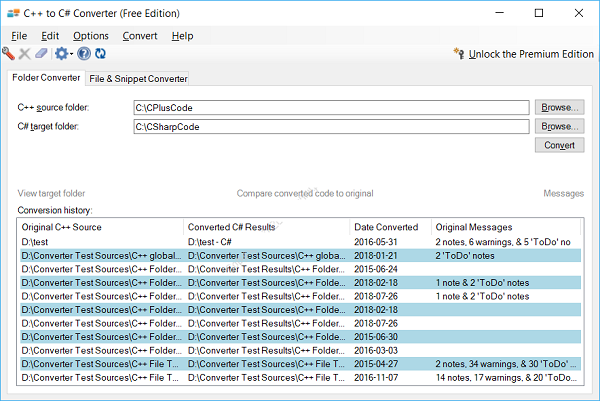Sort by Date Converted column header
The width and height of the screenshot is (600, 401).
[390, 227]
